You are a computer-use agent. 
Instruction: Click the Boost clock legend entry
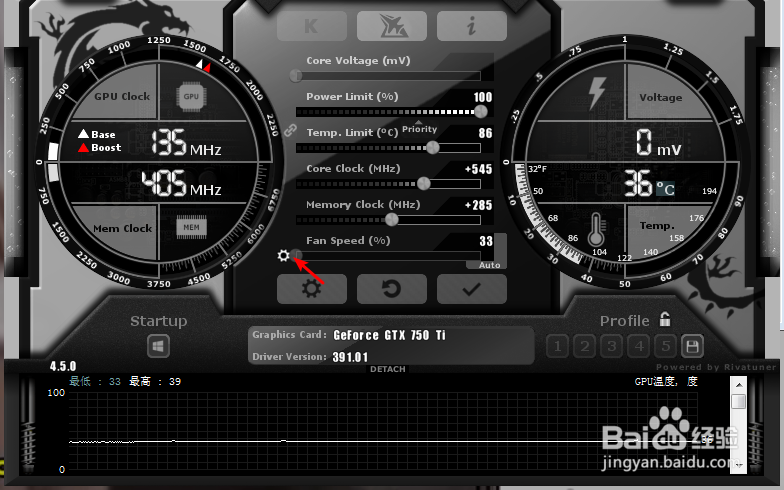pyautogui.click(x=100, y=148)
